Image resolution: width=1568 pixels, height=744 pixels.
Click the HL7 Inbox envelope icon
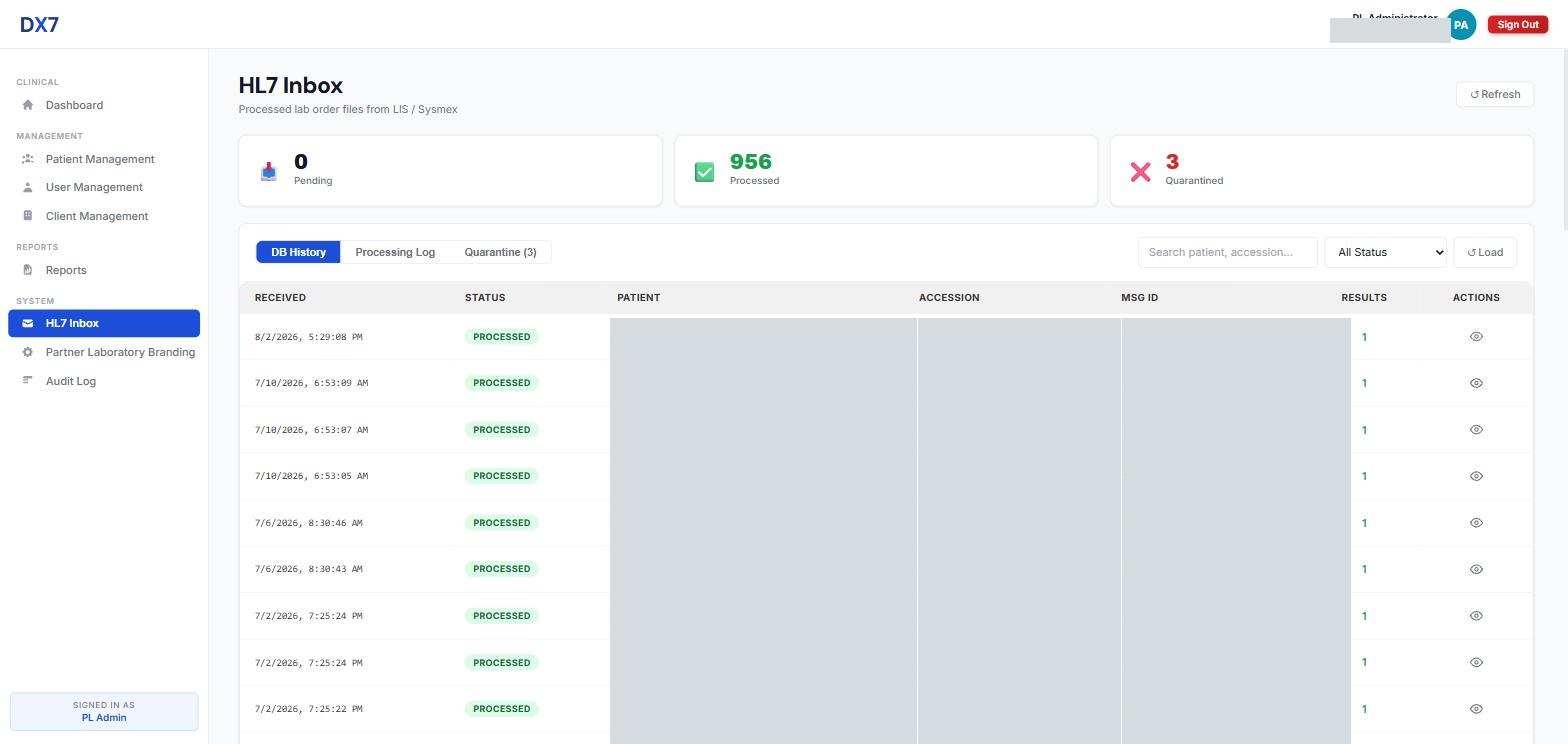pos(27,323)
